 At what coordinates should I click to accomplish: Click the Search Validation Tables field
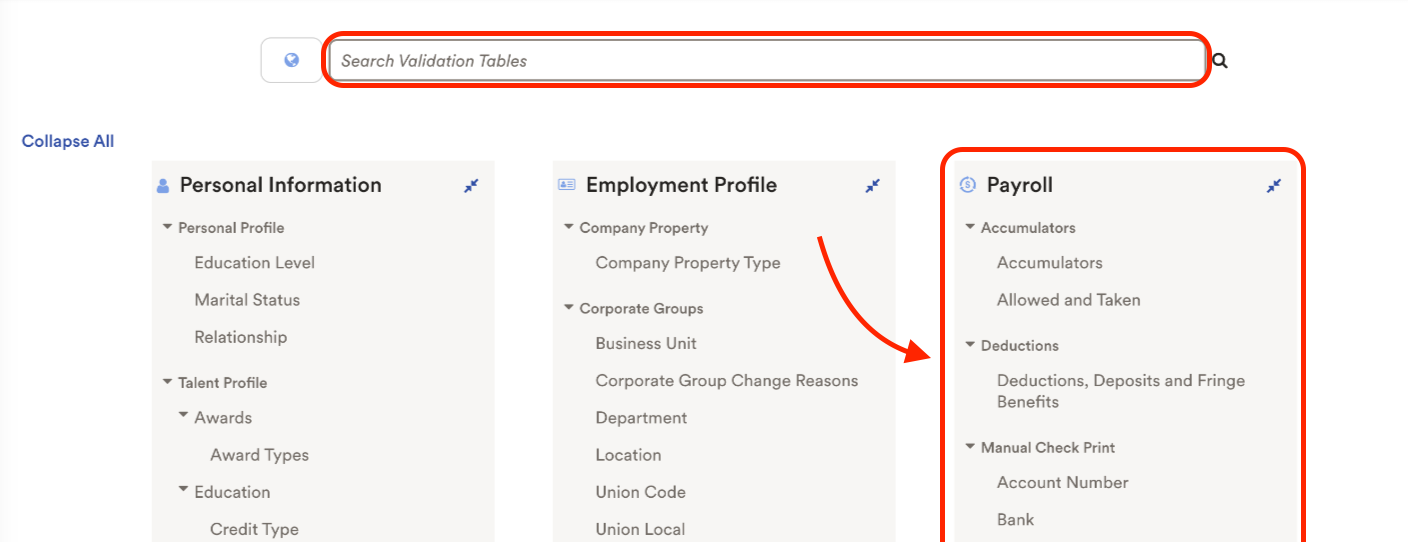pyautogui.click(x=767, y=60)
